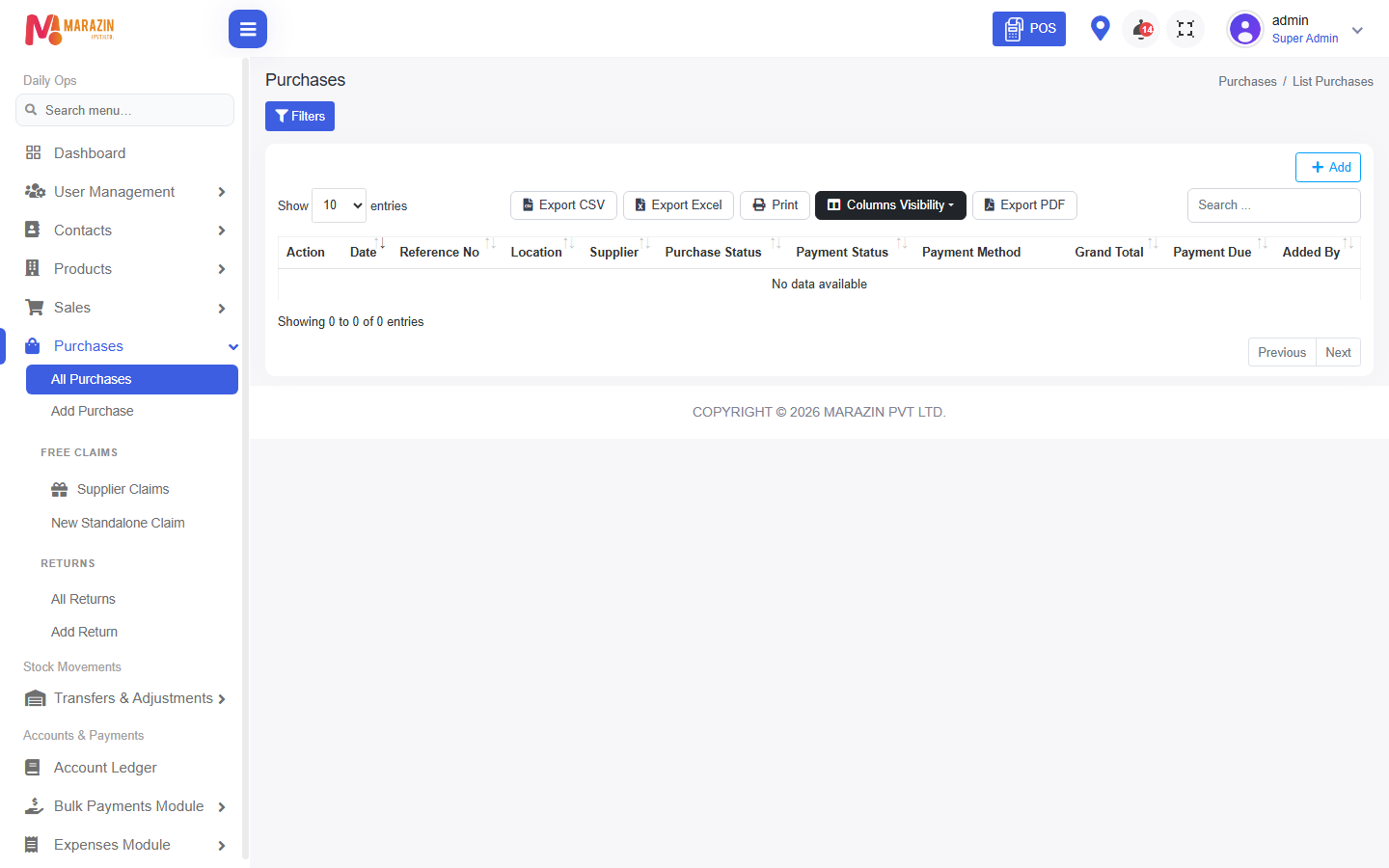Screen dimensions: 1389x868
Task: Sort by Grand Total column
Action: tap(1114, 252)
